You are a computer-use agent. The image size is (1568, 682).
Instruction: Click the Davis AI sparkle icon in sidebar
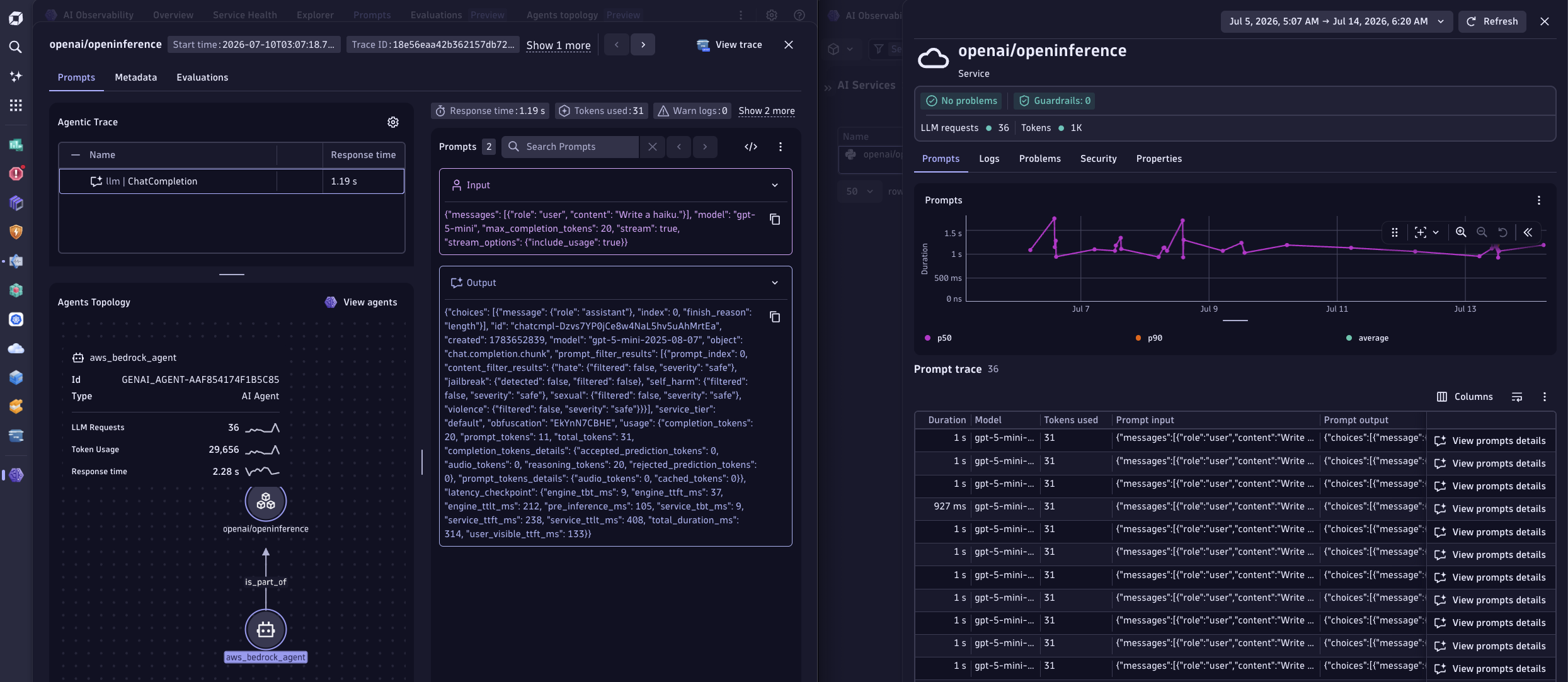point(16,76)
